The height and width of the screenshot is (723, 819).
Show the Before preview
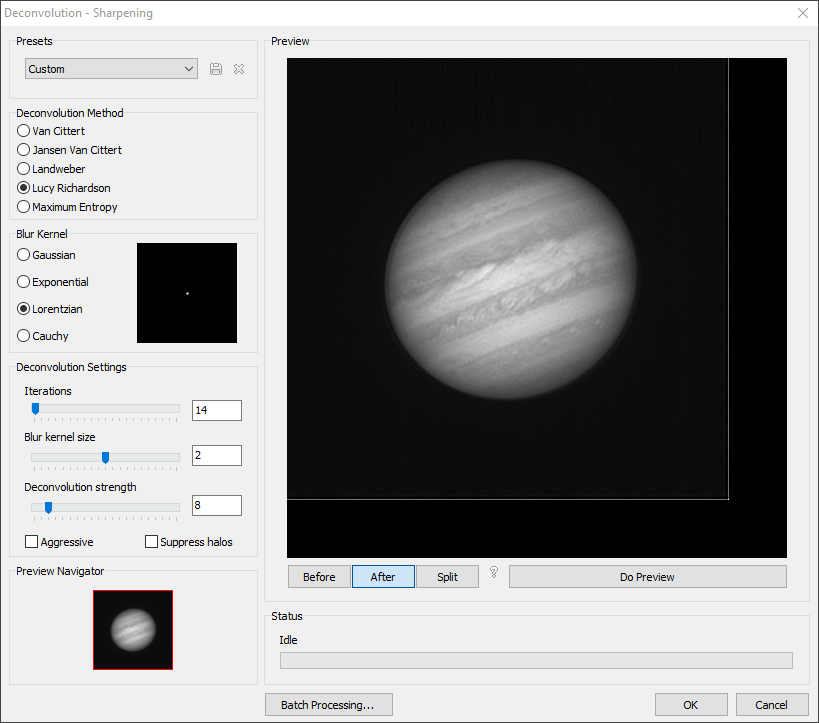pos(319,577)
